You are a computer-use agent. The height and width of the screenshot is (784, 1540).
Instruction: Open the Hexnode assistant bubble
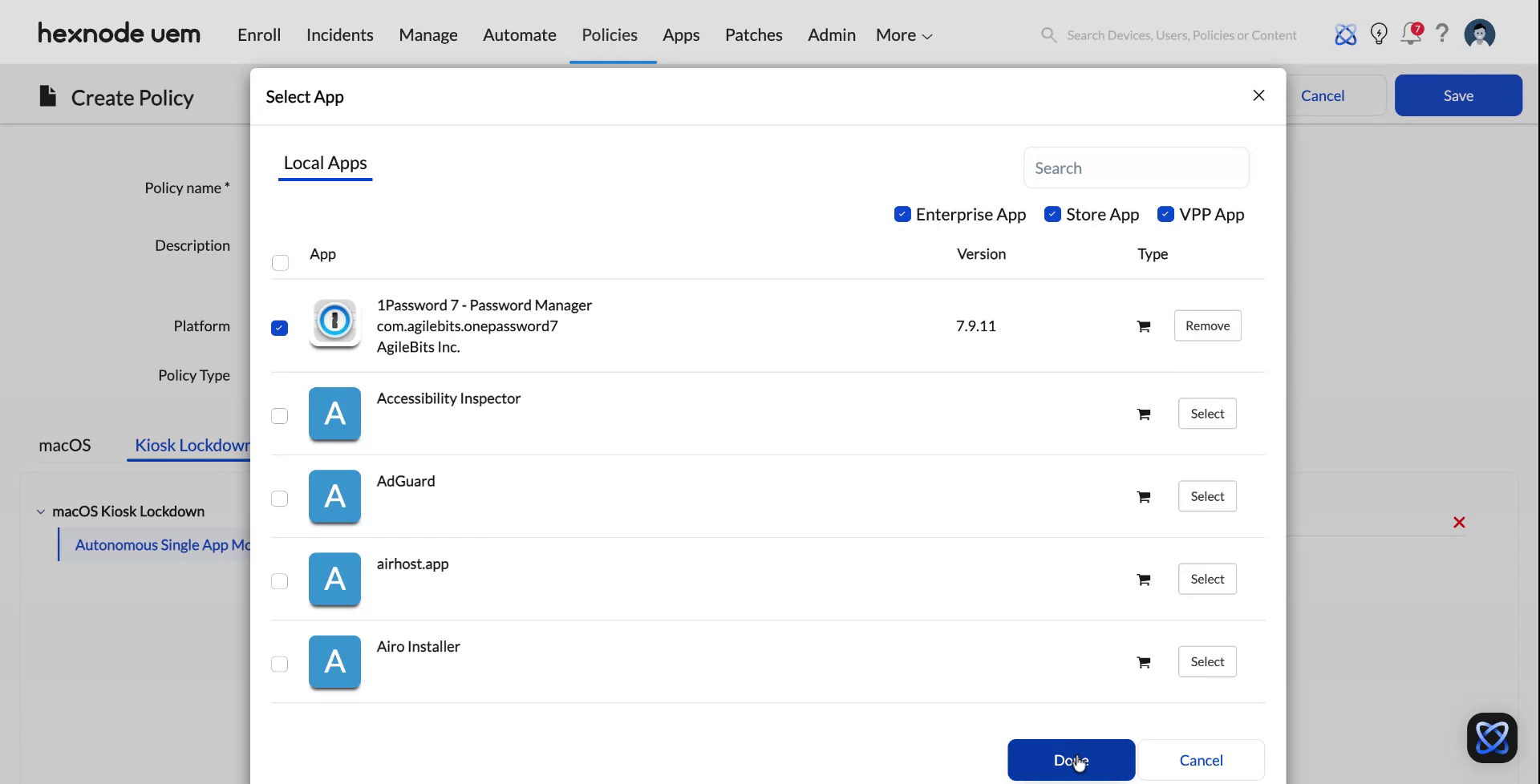[x=1492, y=738]
